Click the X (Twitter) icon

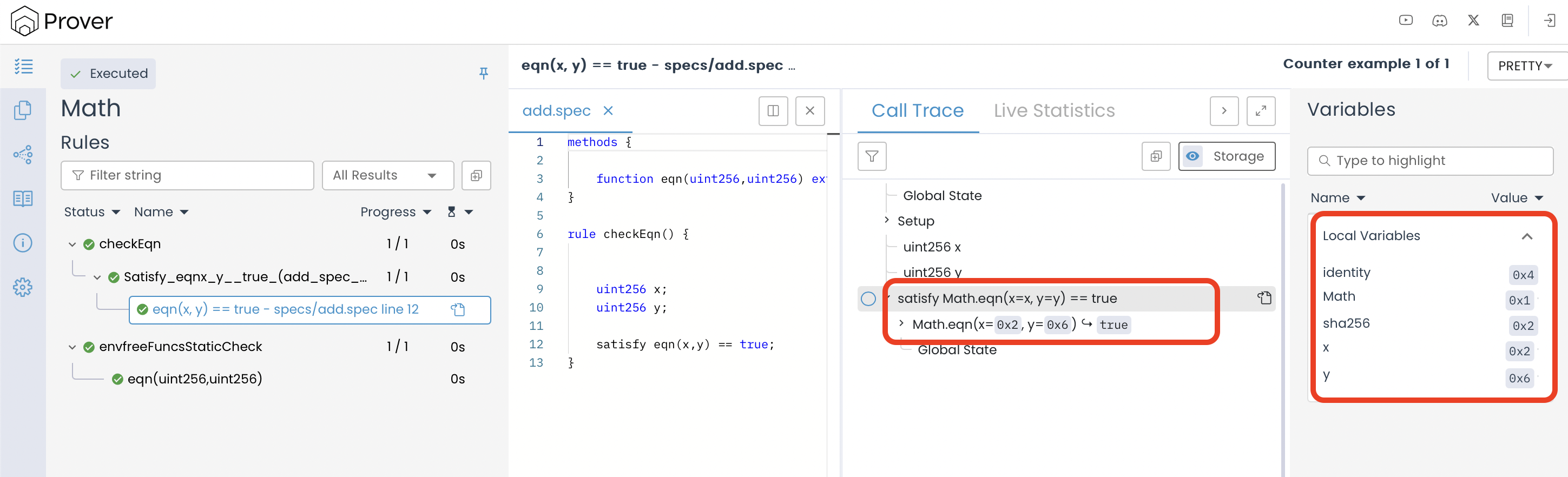coord(1473,21)
